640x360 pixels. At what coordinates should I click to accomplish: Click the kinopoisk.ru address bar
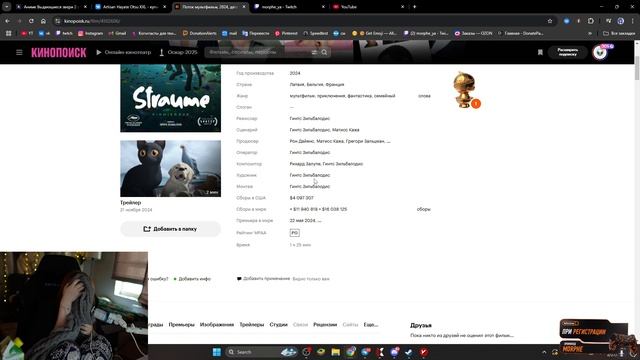[302, 21]
